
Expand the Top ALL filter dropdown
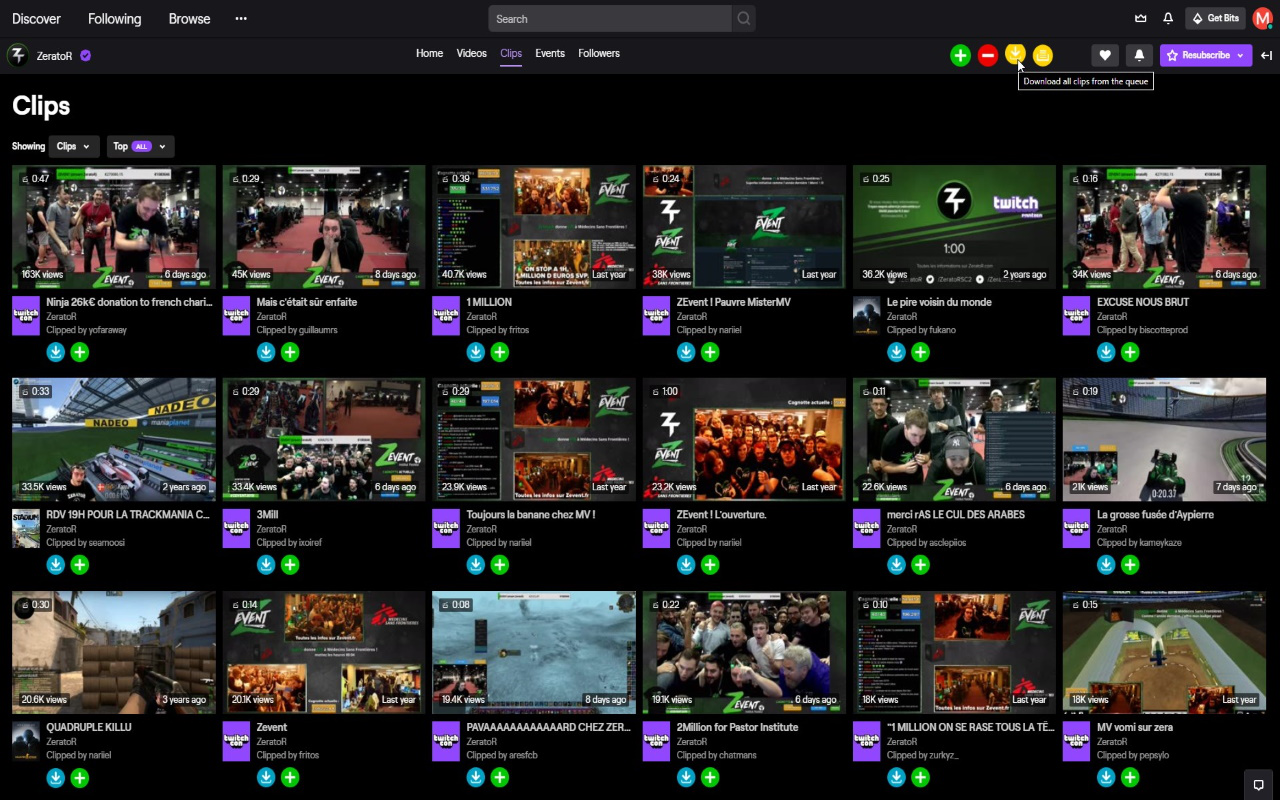click(x=141, y=146)
